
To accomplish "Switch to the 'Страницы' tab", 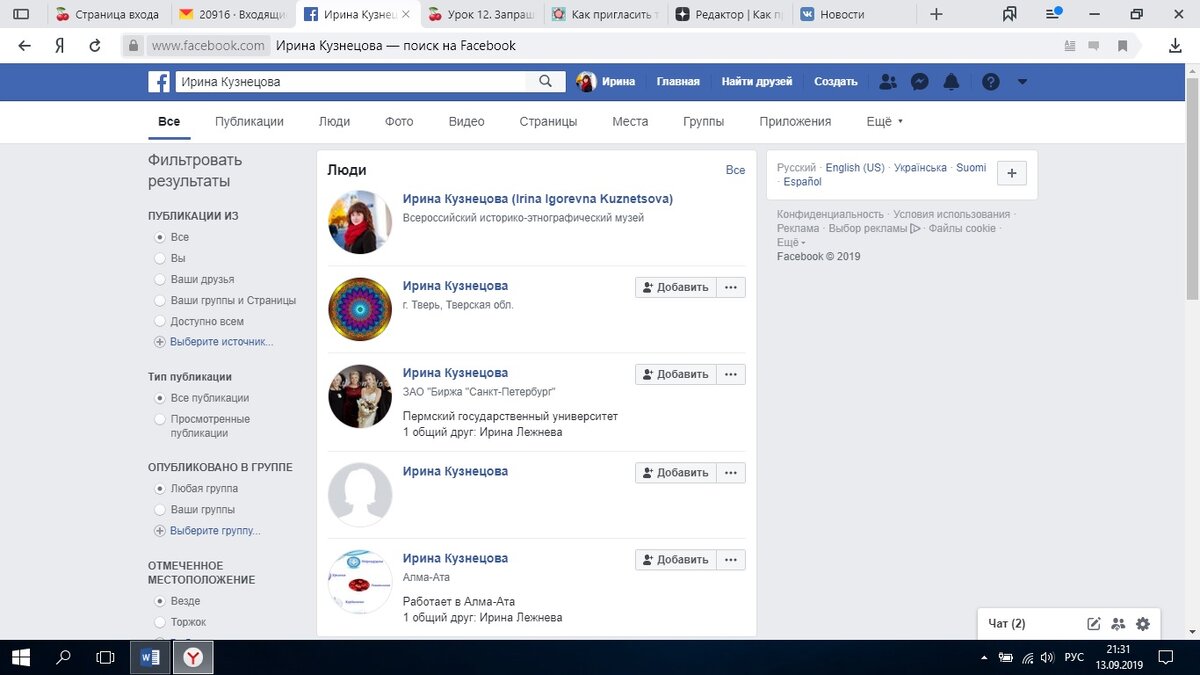I will (x=548, y=121).
